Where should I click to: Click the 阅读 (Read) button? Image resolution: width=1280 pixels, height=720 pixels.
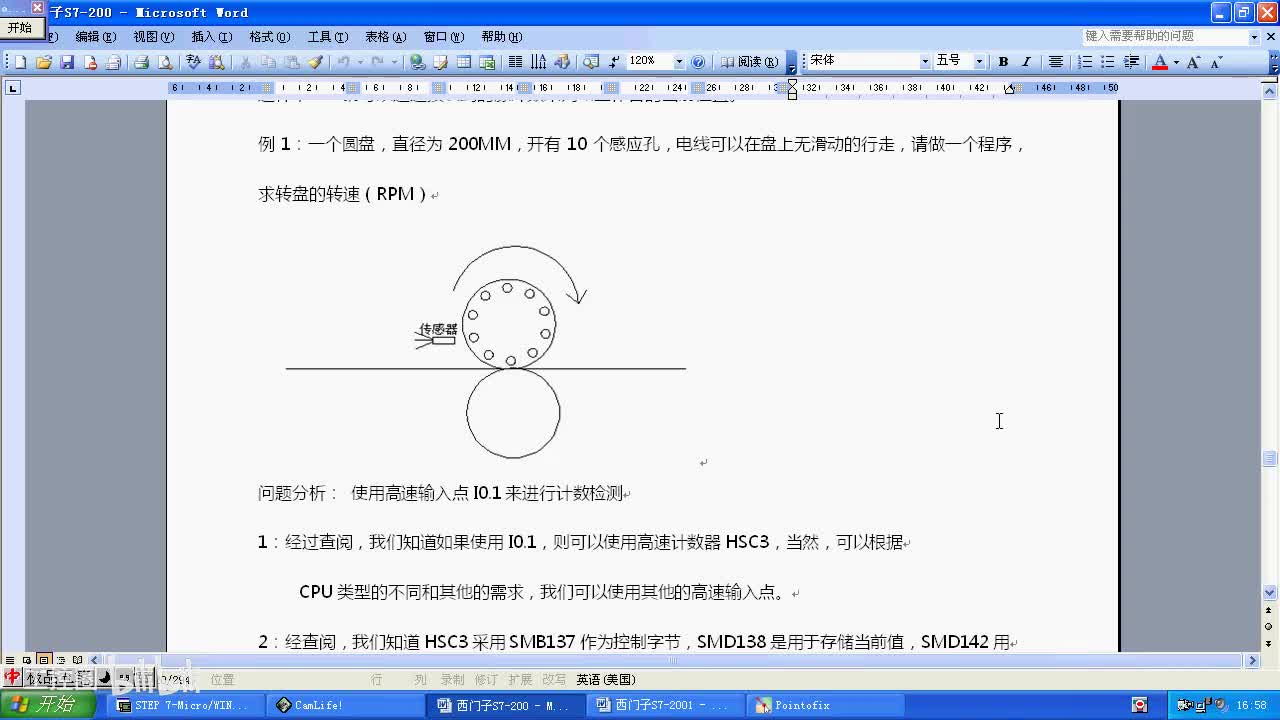pyautogui.click(x=748, y=62)
